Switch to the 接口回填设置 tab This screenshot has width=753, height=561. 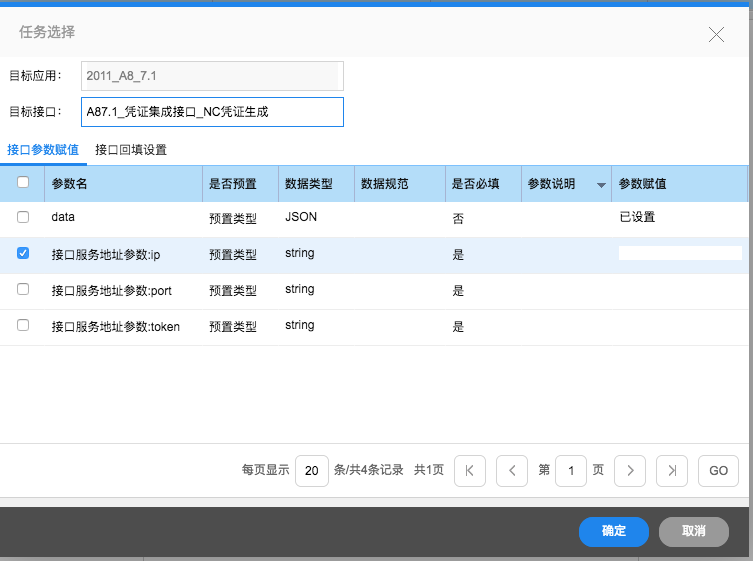[131, 150]
